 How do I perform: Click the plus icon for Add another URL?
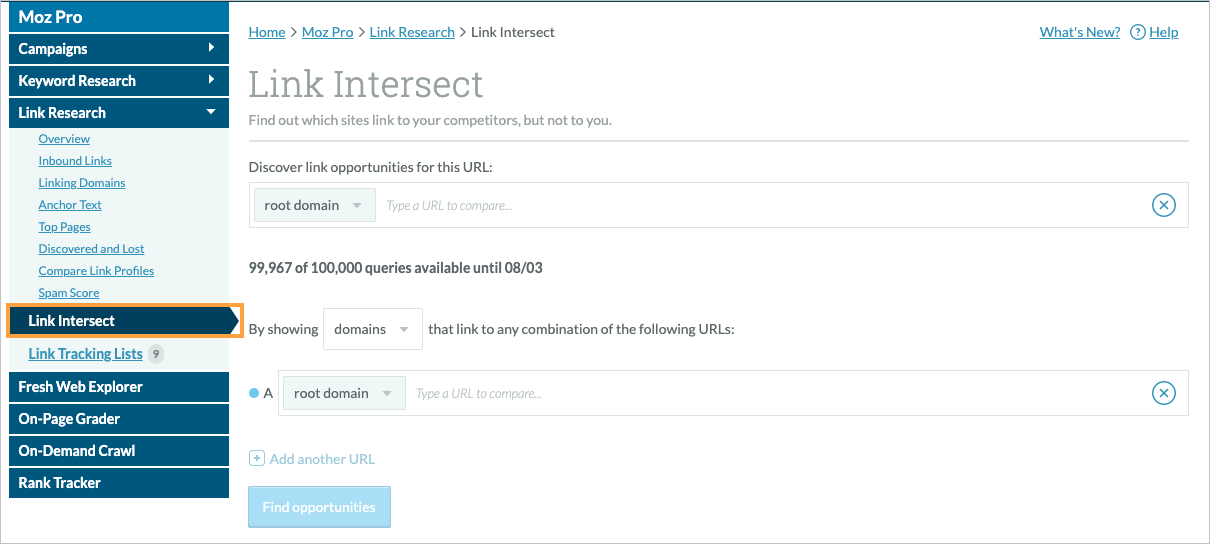point(256,459)
